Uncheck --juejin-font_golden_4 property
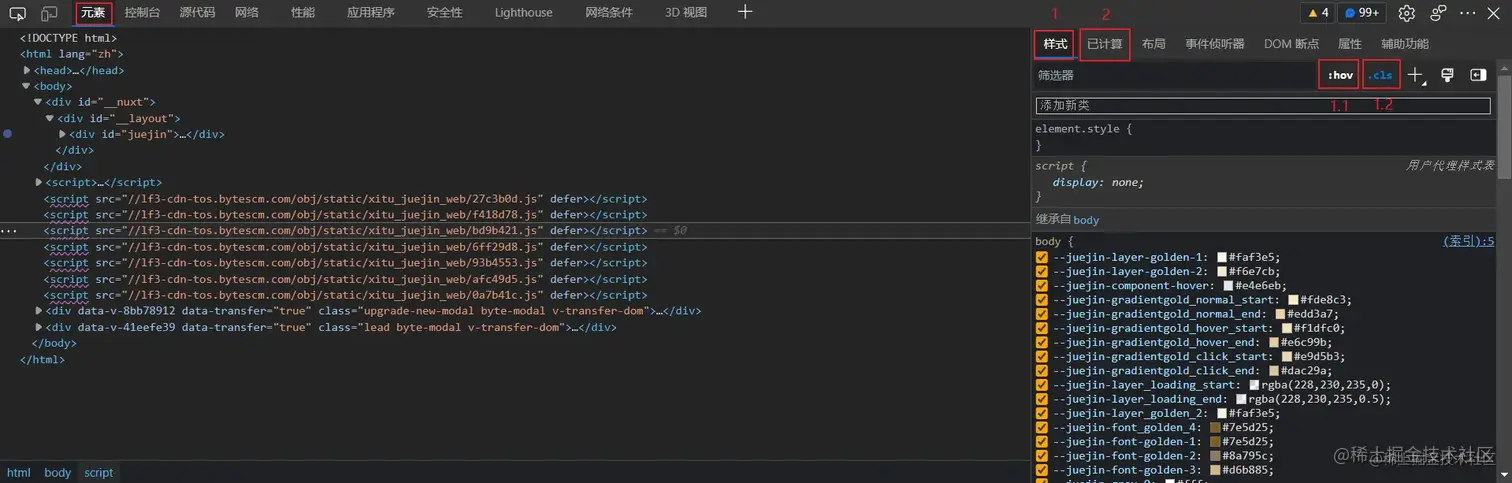1512x483 pixels. click(1042, 427)
